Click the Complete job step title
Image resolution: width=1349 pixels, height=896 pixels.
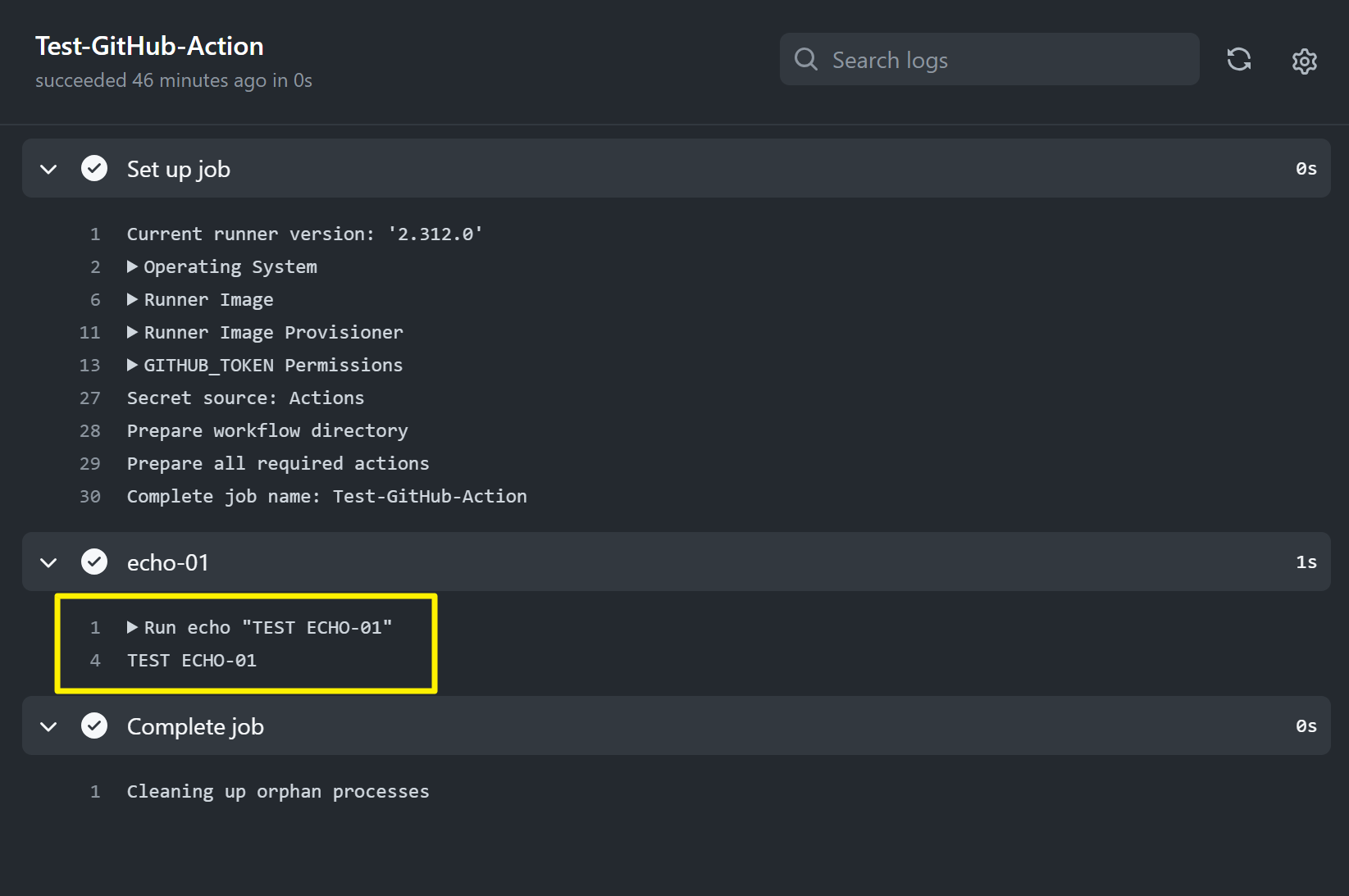click(x=195, y=726)
